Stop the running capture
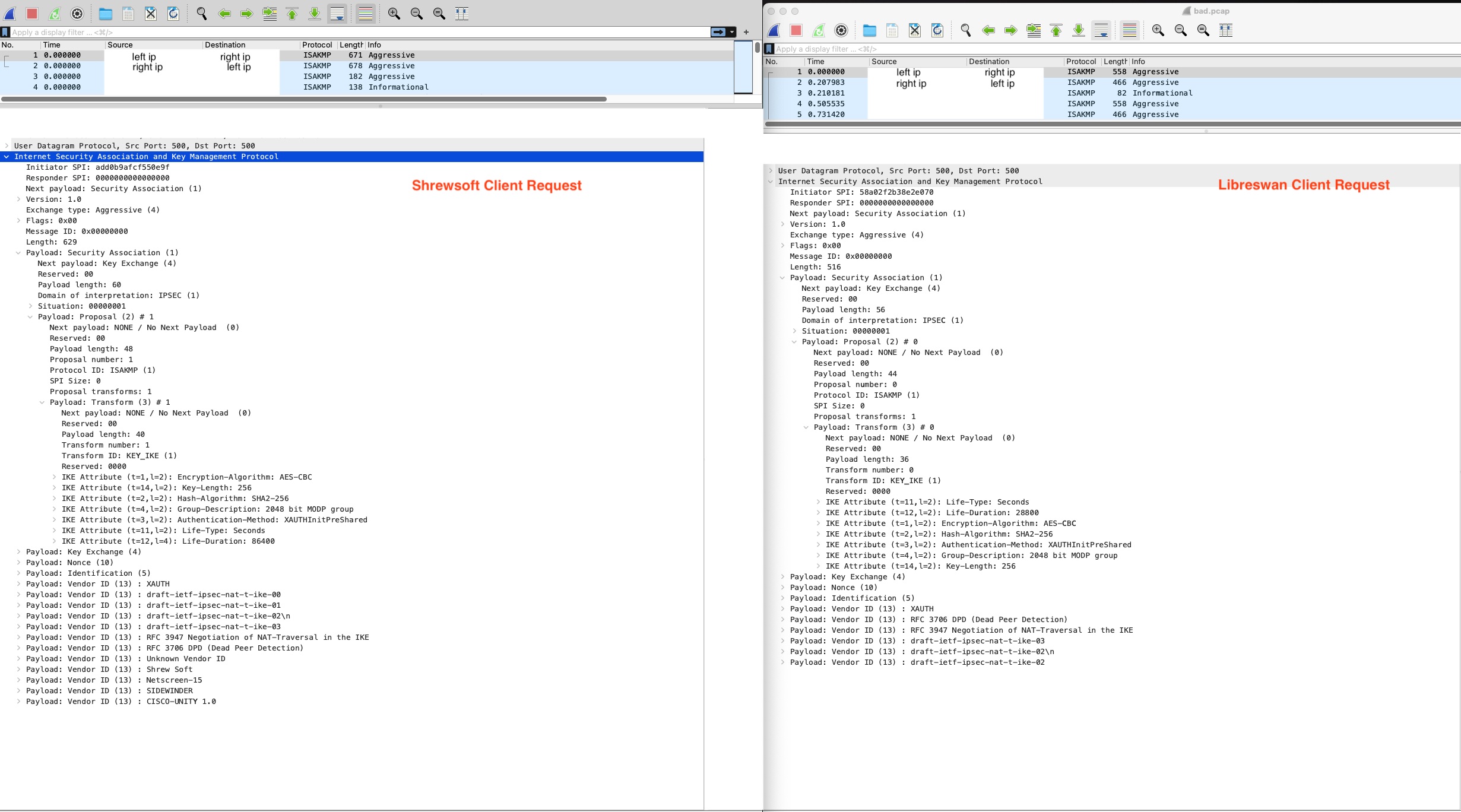This screenshot has height=812, width=1461. [31, 13]
